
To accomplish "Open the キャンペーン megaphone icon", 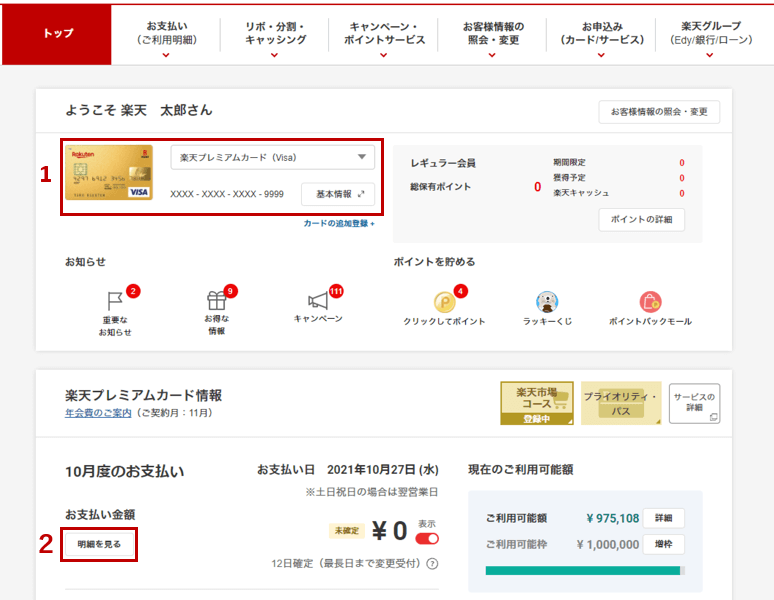I will [317, 300].
